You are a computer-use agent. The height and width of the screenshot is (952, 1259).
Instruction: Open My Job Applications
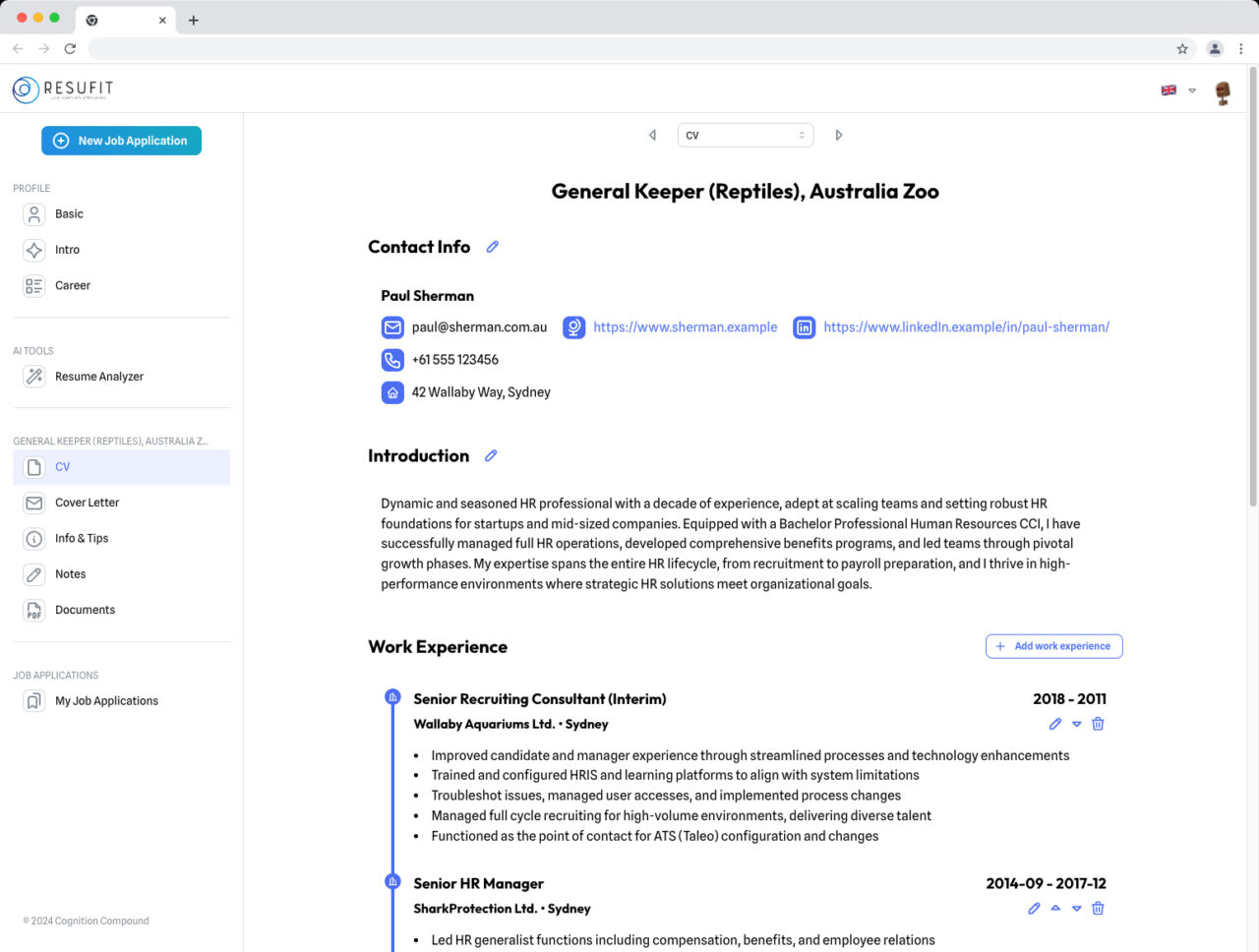[106, 700]
